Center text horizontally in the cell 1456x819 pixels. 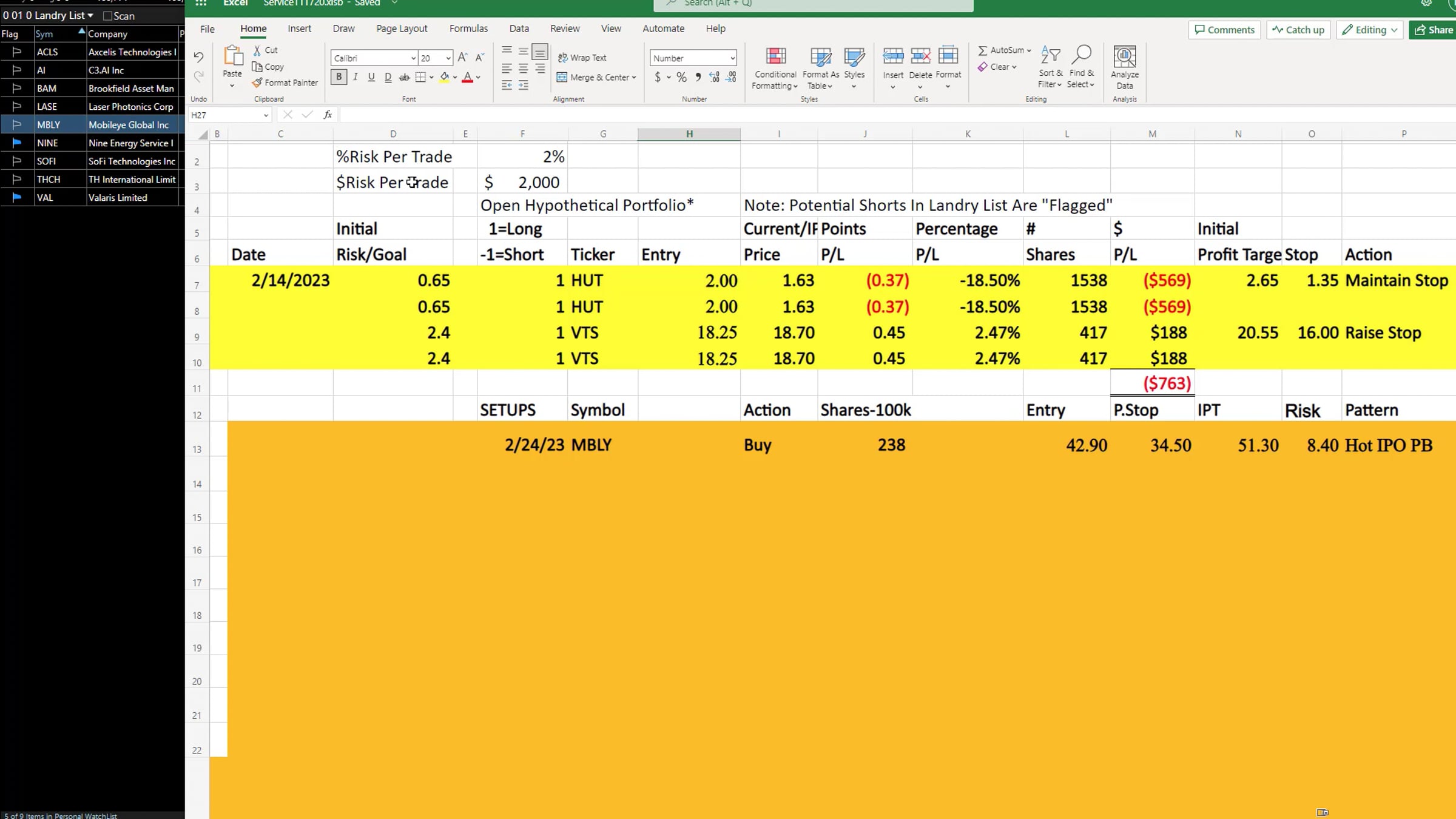[523, 69]
